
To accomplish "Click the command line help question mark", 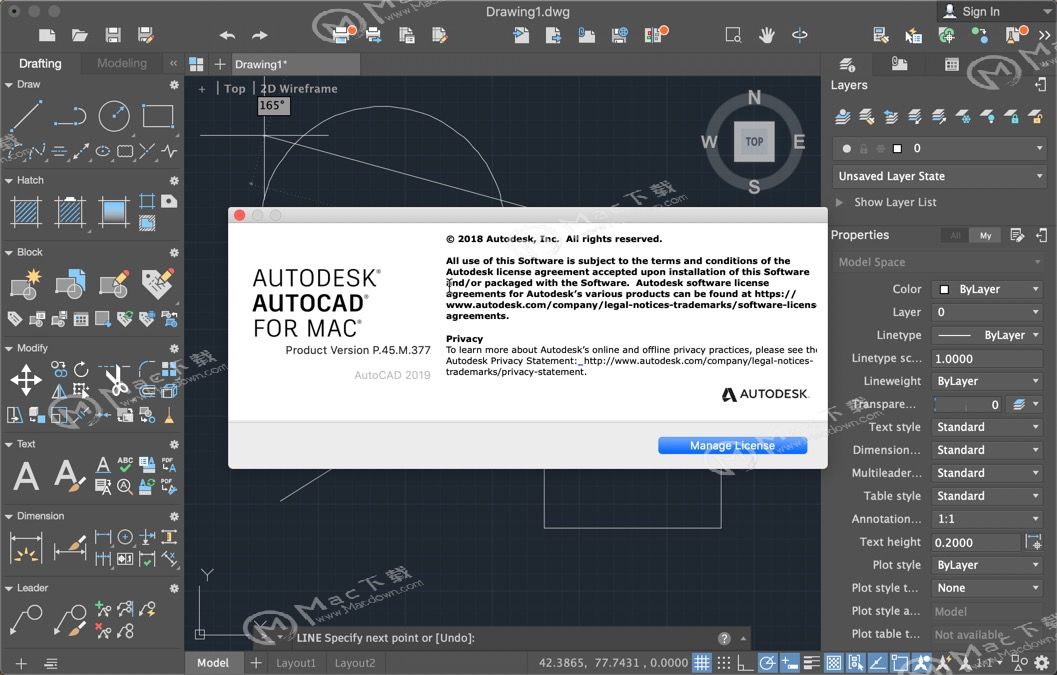I will click(x=724, y=638).
